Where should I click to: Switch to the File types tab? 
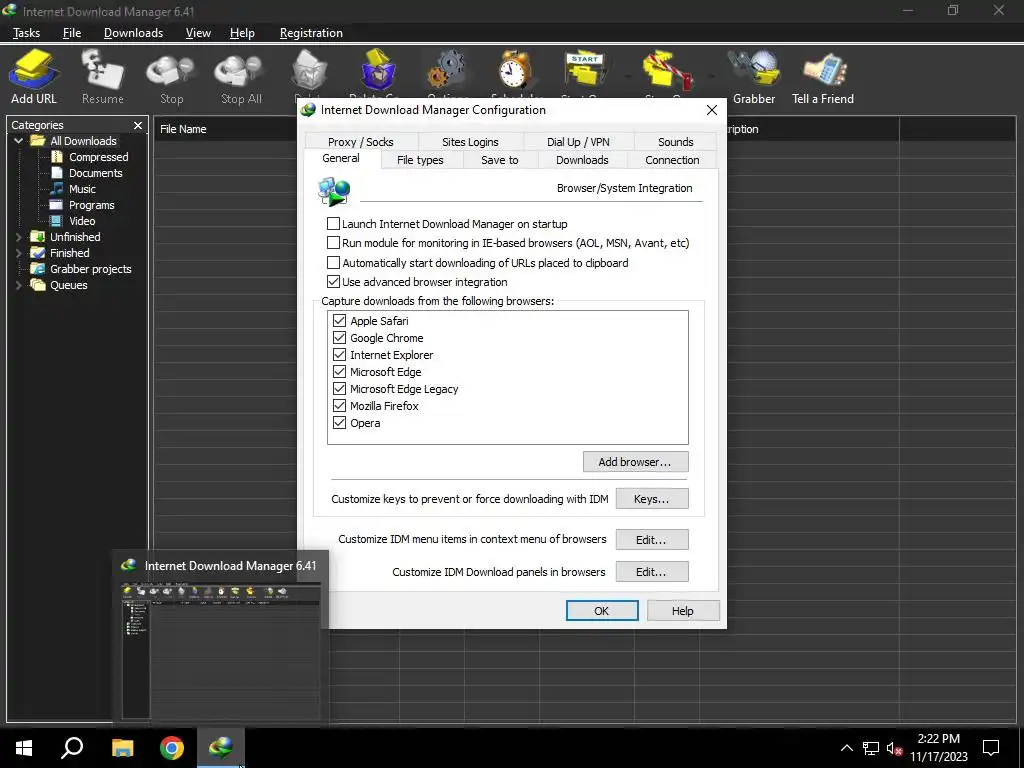pyautogui.click(x=420, y=160)
